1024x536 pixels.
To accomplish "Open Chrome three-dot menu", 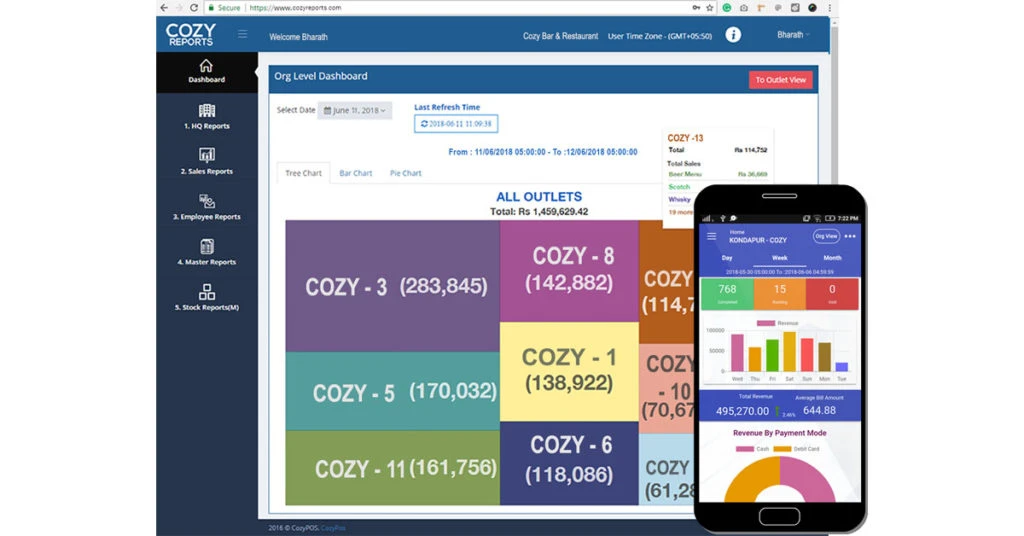I will (829, 8).
